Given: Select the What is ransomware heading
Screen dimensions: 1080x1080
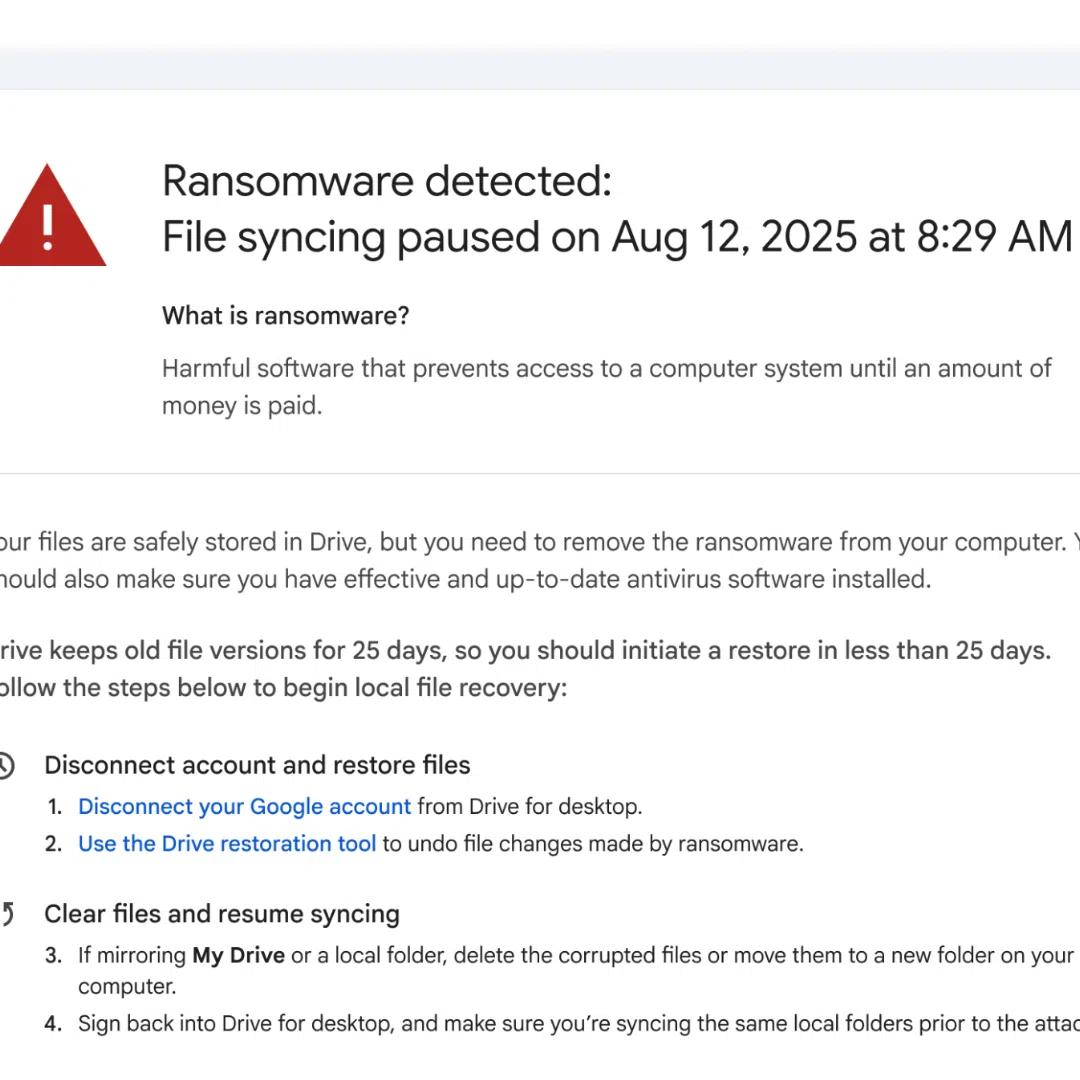Looking at the screenshot, I should (285, 315).
